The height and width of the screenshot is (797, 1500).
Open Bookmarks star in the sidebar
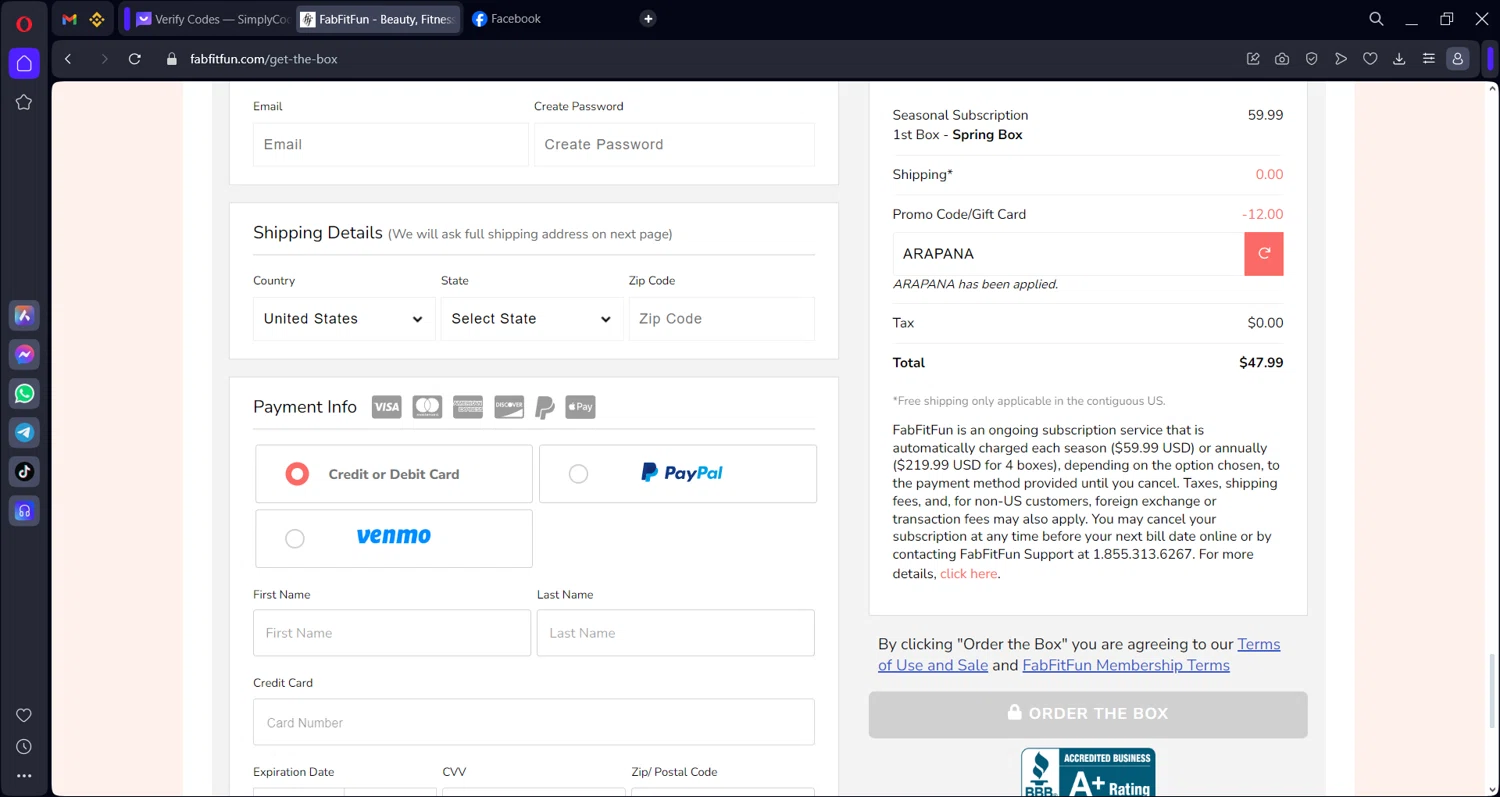pyautogui.click(x=24, y=102)
